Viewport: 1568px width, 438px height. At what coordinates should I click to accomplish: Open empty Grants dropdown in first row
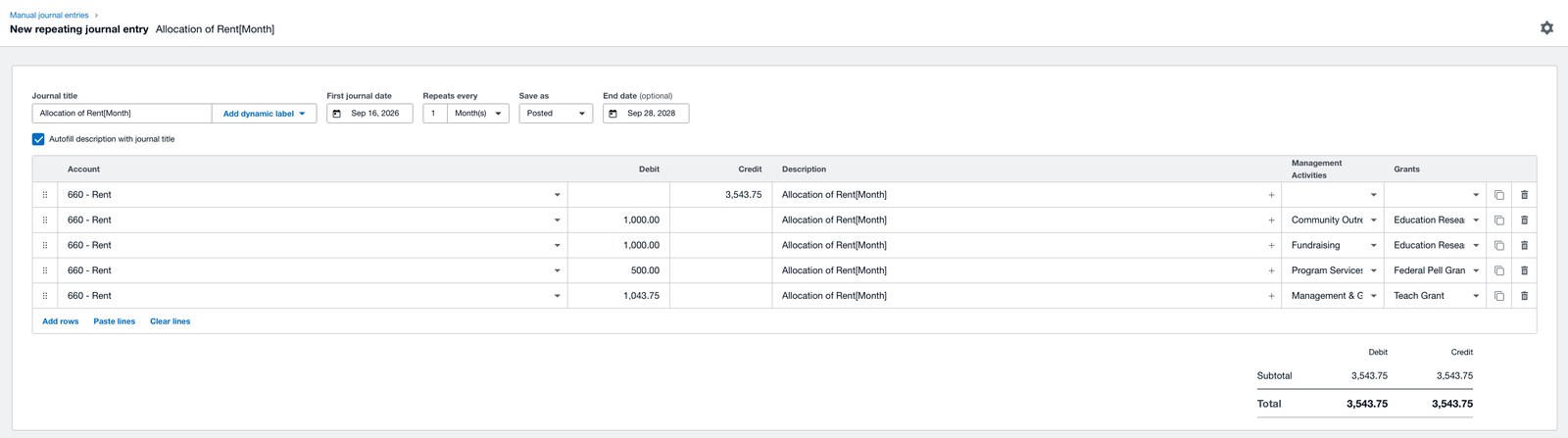(x=1436, y=195)
